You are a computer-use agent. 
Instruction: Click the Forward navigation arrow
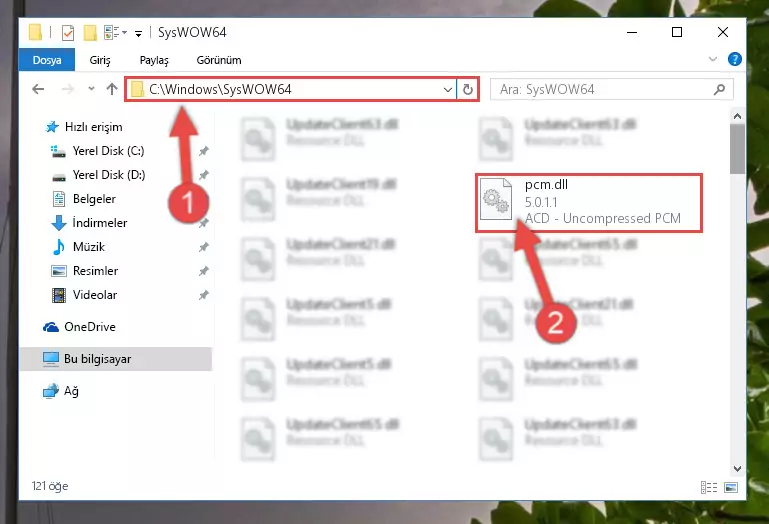[68, 89]
